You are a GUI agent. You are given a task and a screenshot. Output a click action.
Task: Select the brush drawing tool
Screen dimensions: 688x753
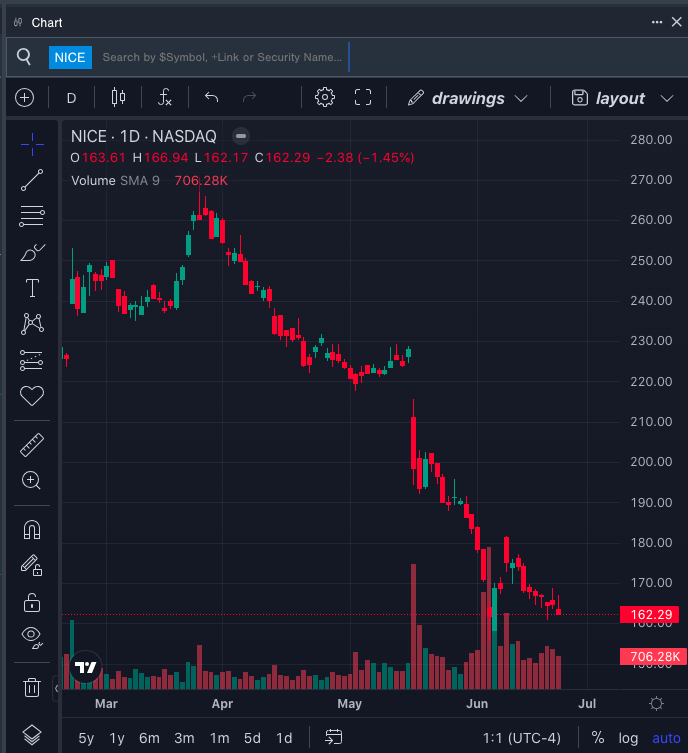[32, 253]
